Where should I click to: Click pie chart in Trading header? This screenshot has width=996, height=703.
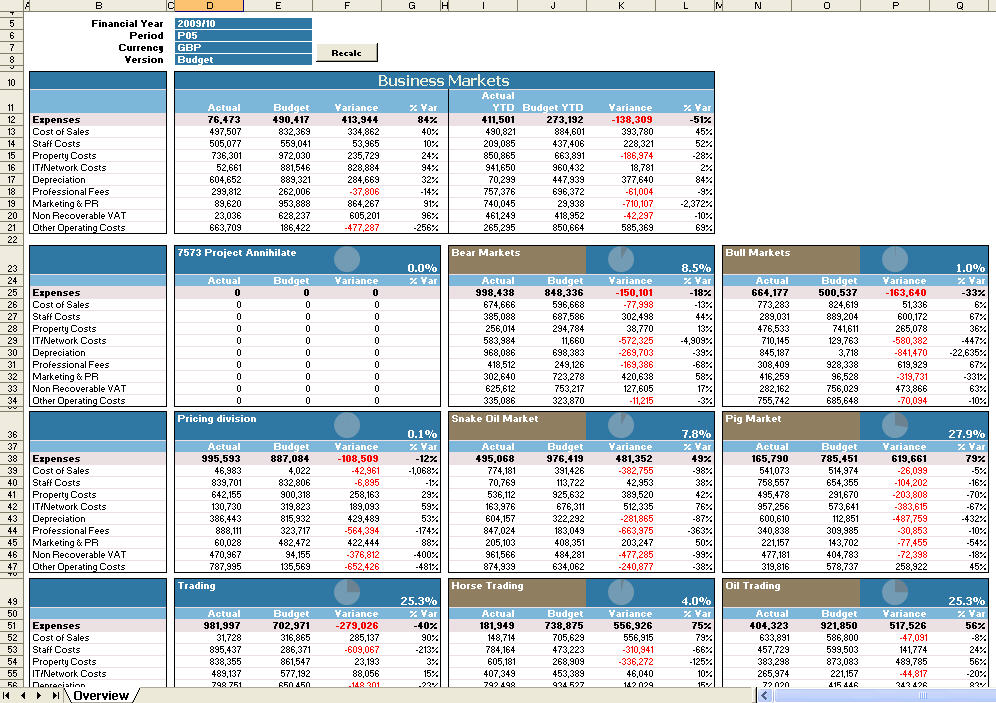[x=347, y=593]
